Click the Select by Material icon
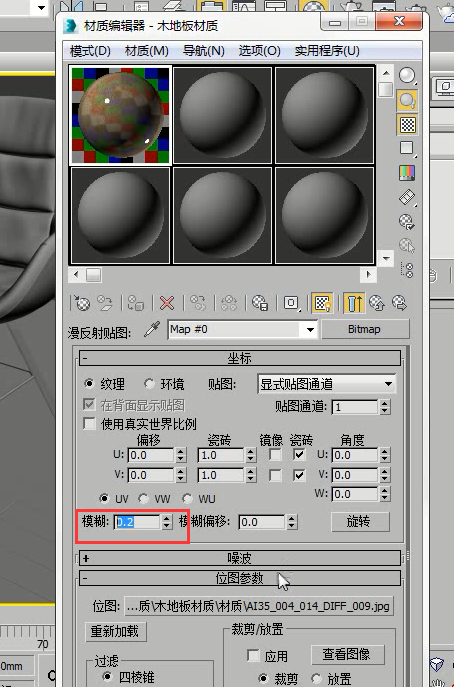Viewport: 454px width, 687px height. 407,245
